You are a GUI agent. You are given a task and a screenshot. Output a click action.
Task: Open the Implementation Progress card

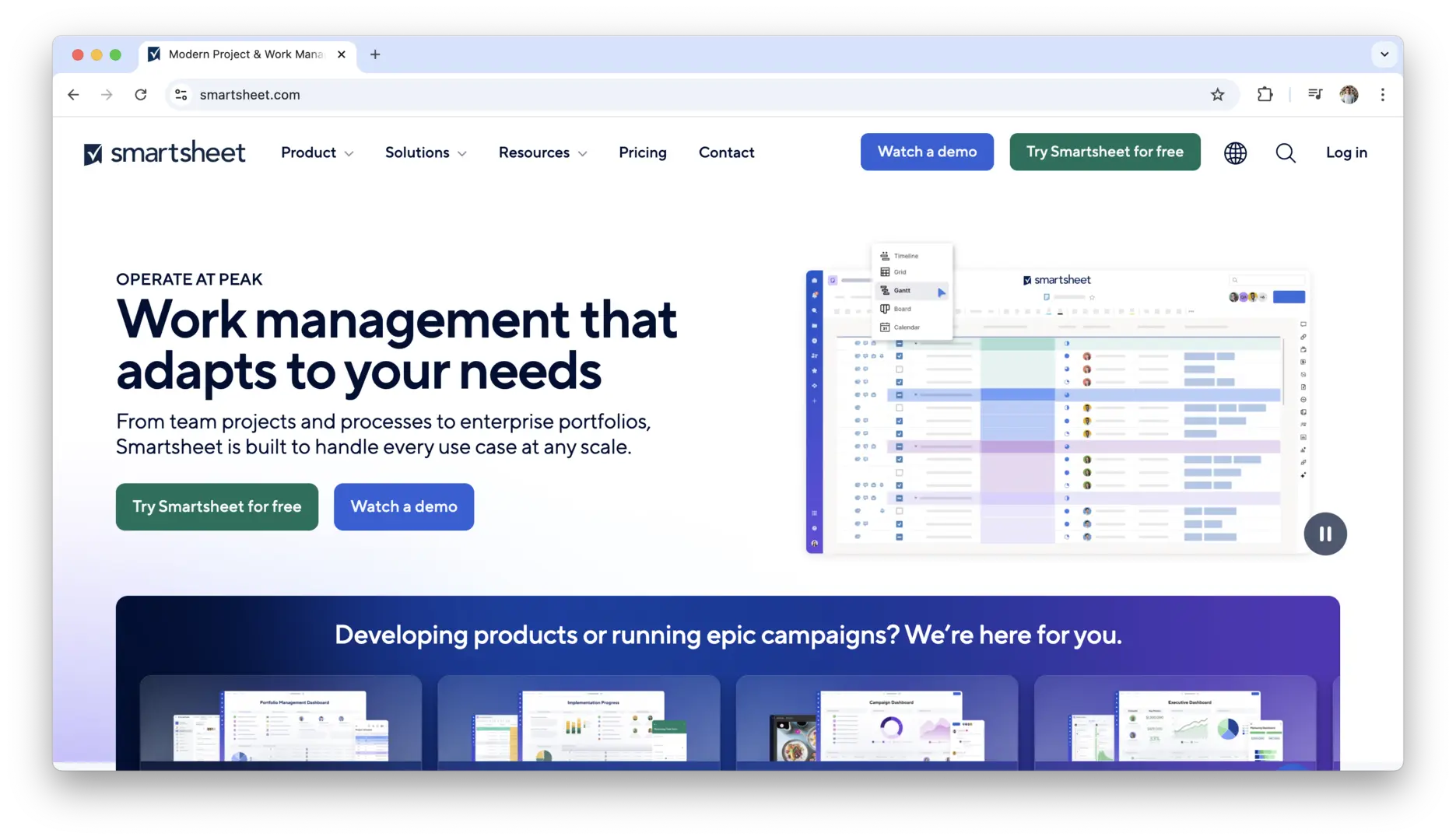click(x=579, y=723)
